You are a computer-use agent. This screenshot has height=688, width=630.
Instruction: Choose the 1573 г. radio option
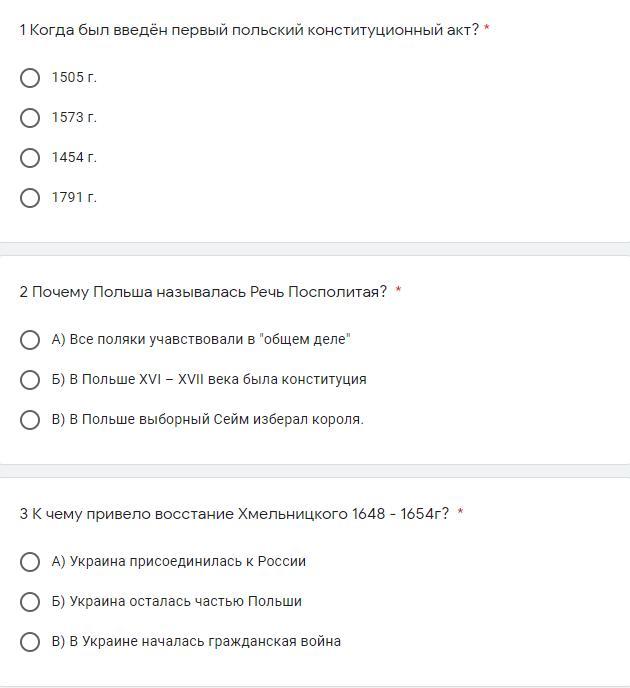tap(30, 118)
